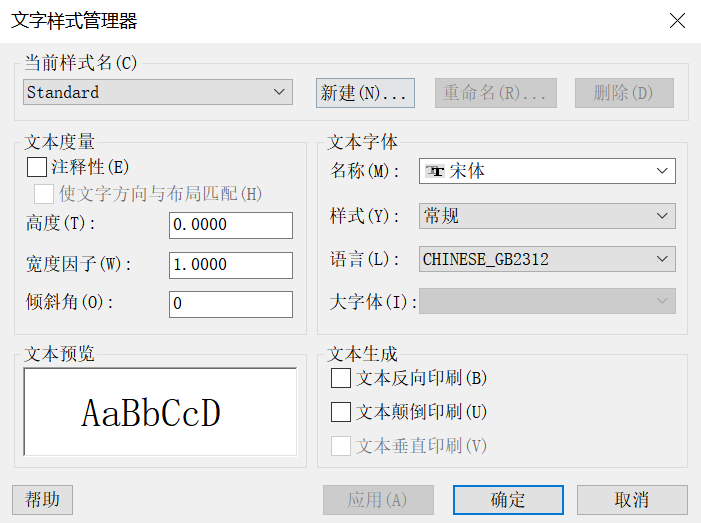The image size is (701, 523).
Task: Click the 帮助 button
Action: [x=42, y=500]
